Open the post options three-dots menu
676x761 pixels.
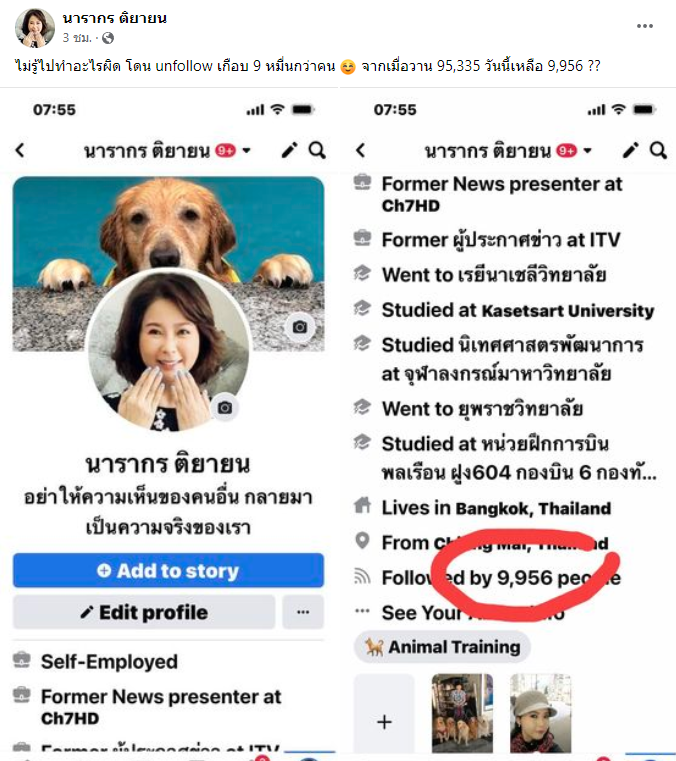(644, 26)
